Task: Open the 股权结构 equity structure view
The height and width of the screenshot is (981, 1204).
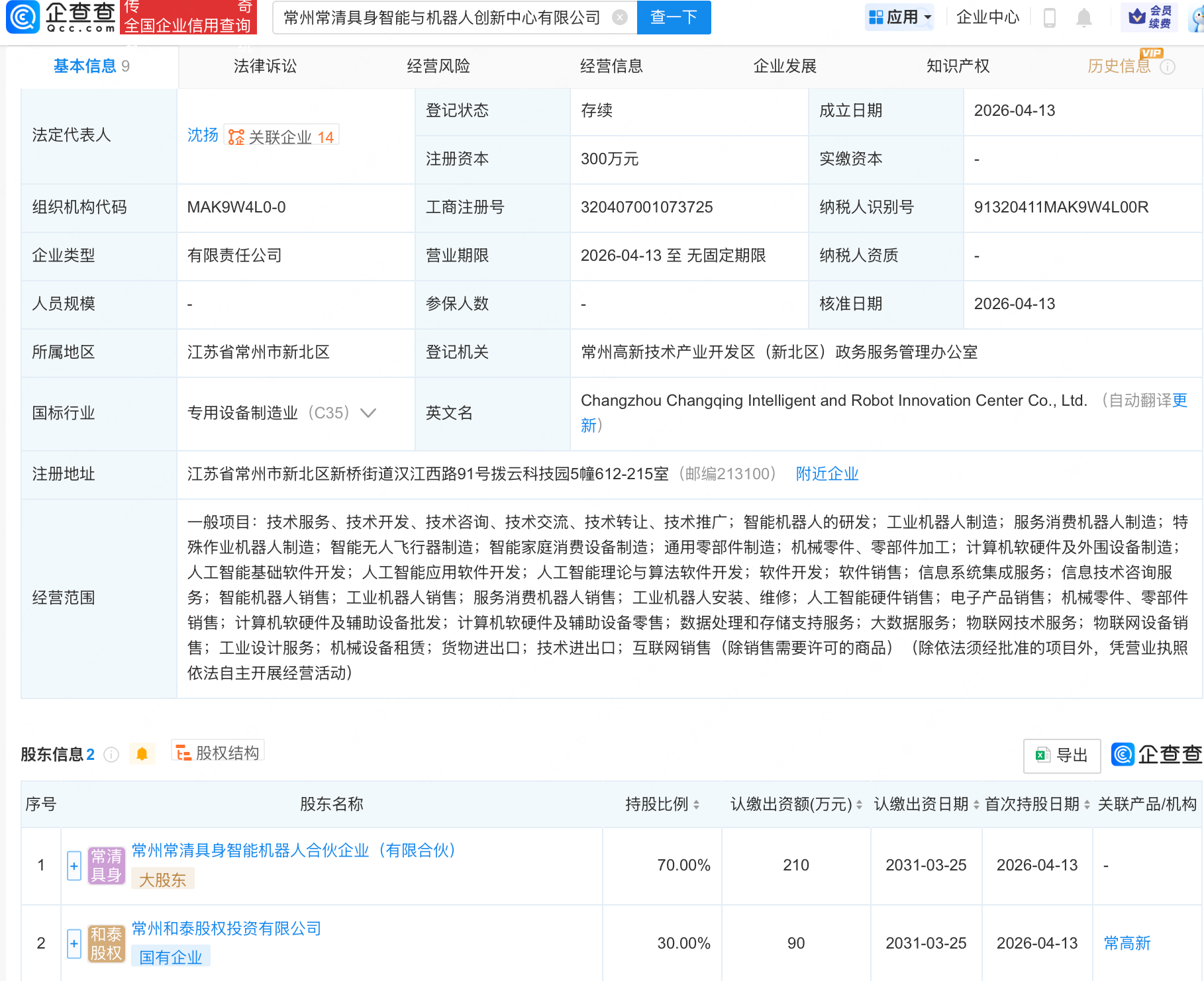Action: click(217, 754)
